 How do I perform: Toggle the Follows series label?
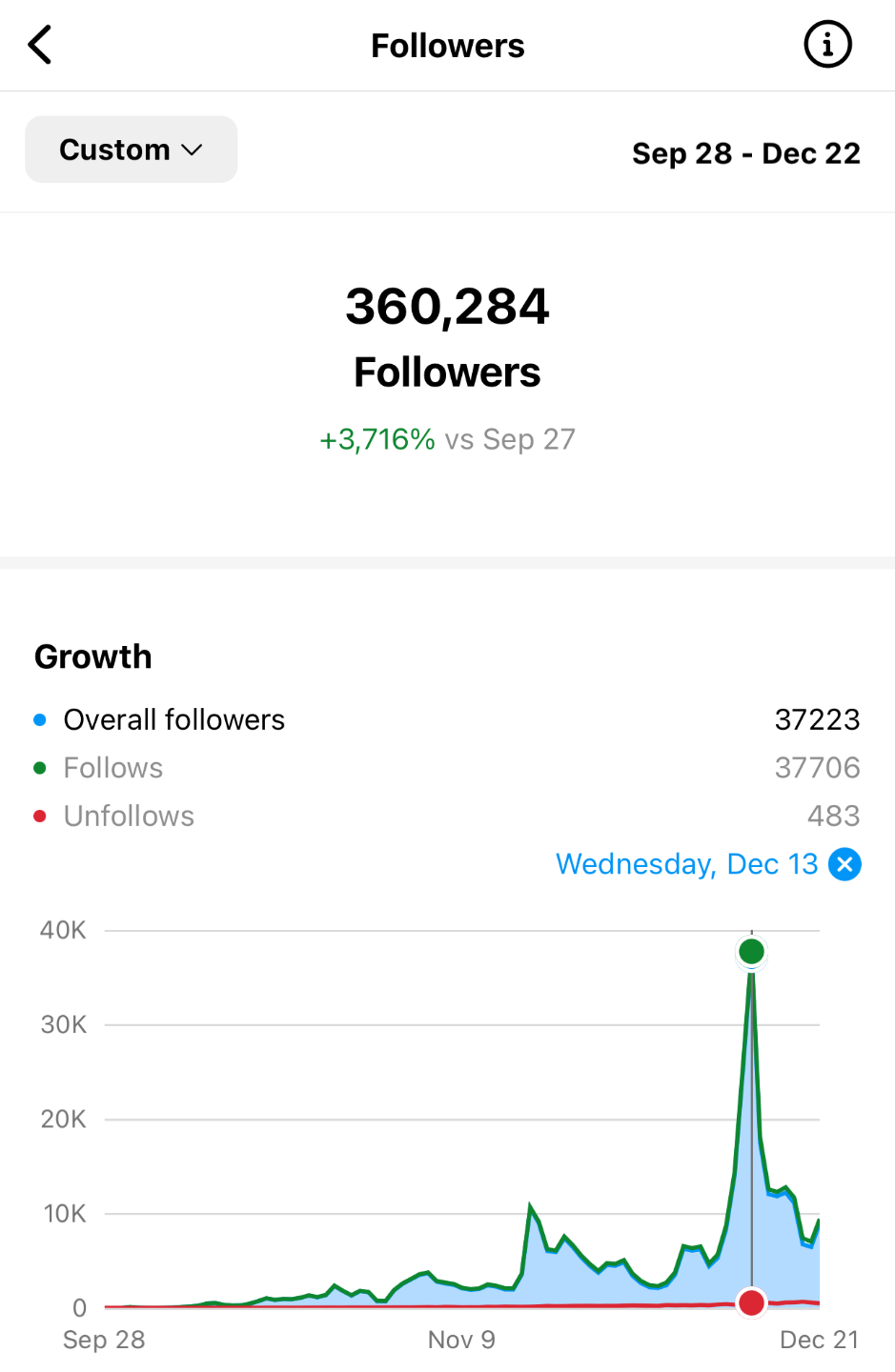point(112,768)
